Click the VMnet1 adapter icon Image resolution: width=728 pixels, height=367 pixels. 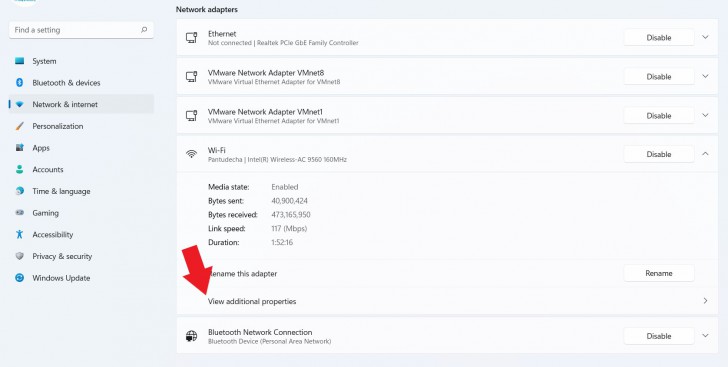pyautogui.click(x=191, y=116)
